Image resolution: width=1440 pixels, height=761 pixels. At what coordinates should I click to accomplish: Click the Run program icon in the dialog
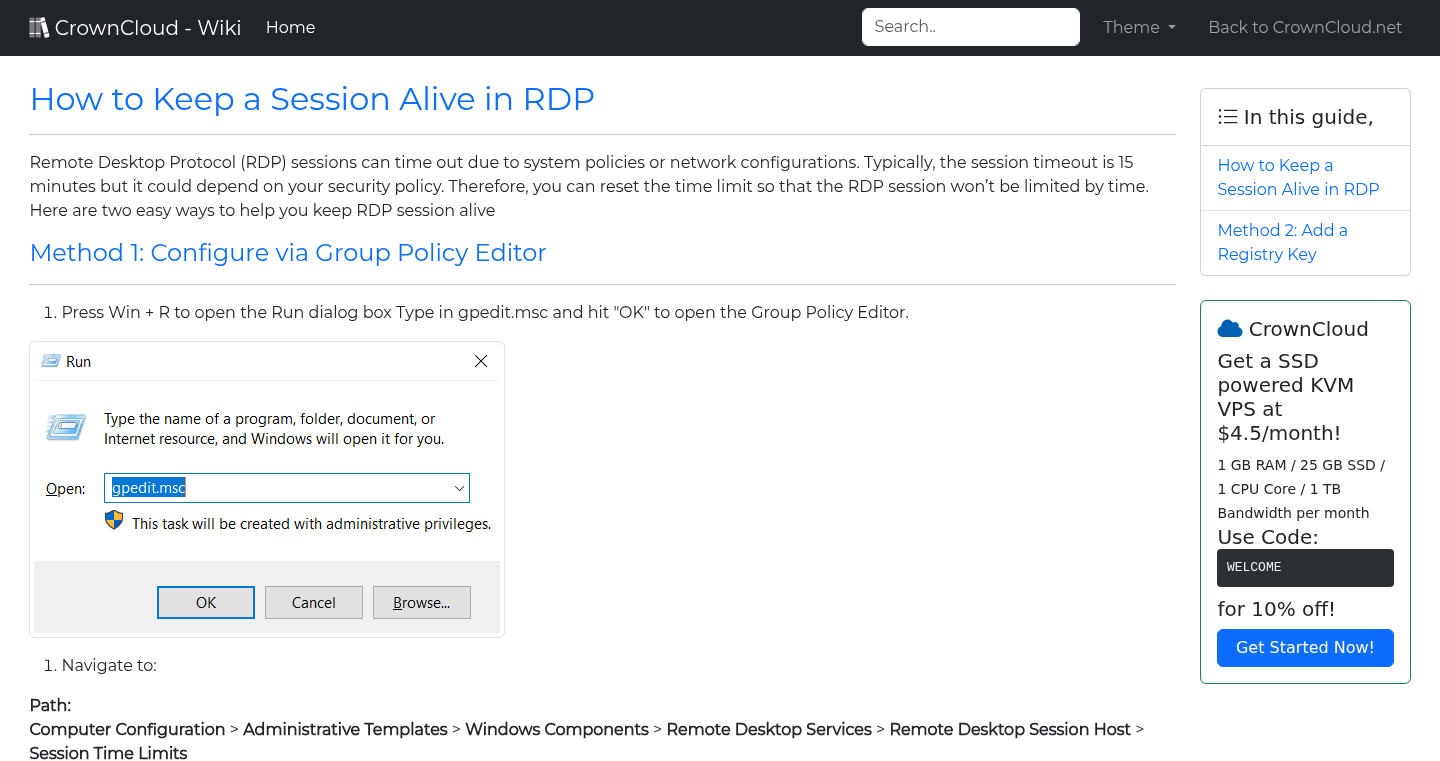point(64,426)
